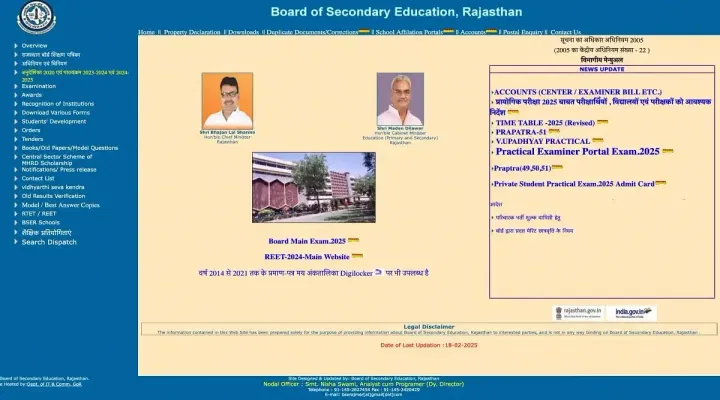Open Central Sector Scheme of MHRD Scholarship
Screen dimensions: 720x400
[x=57, y=160]
